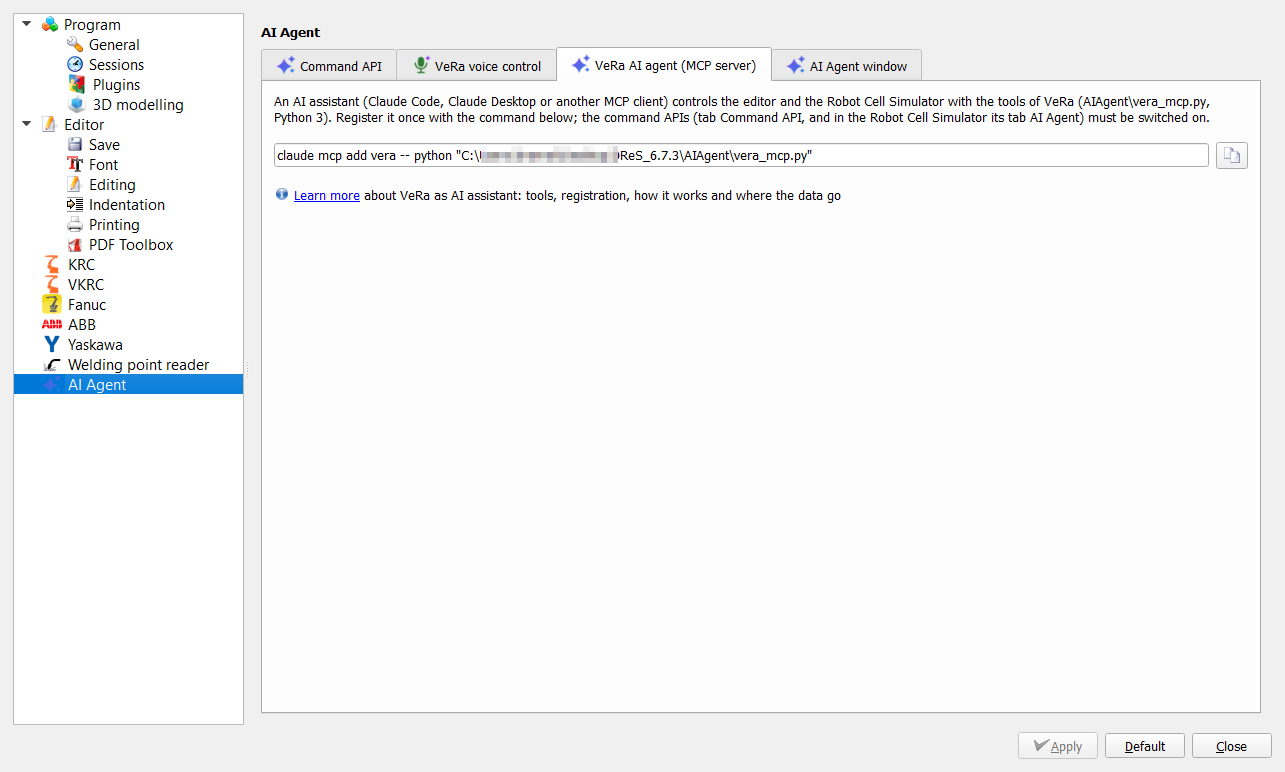Open the Indentation icon

75,204
